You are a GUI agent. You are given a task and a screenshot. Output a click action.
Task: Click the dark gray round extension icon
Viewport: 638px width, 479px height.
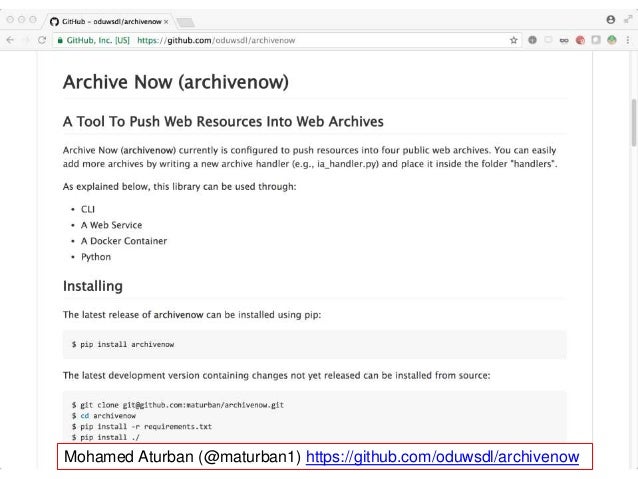pyautogui.click(x=532, y=40)
